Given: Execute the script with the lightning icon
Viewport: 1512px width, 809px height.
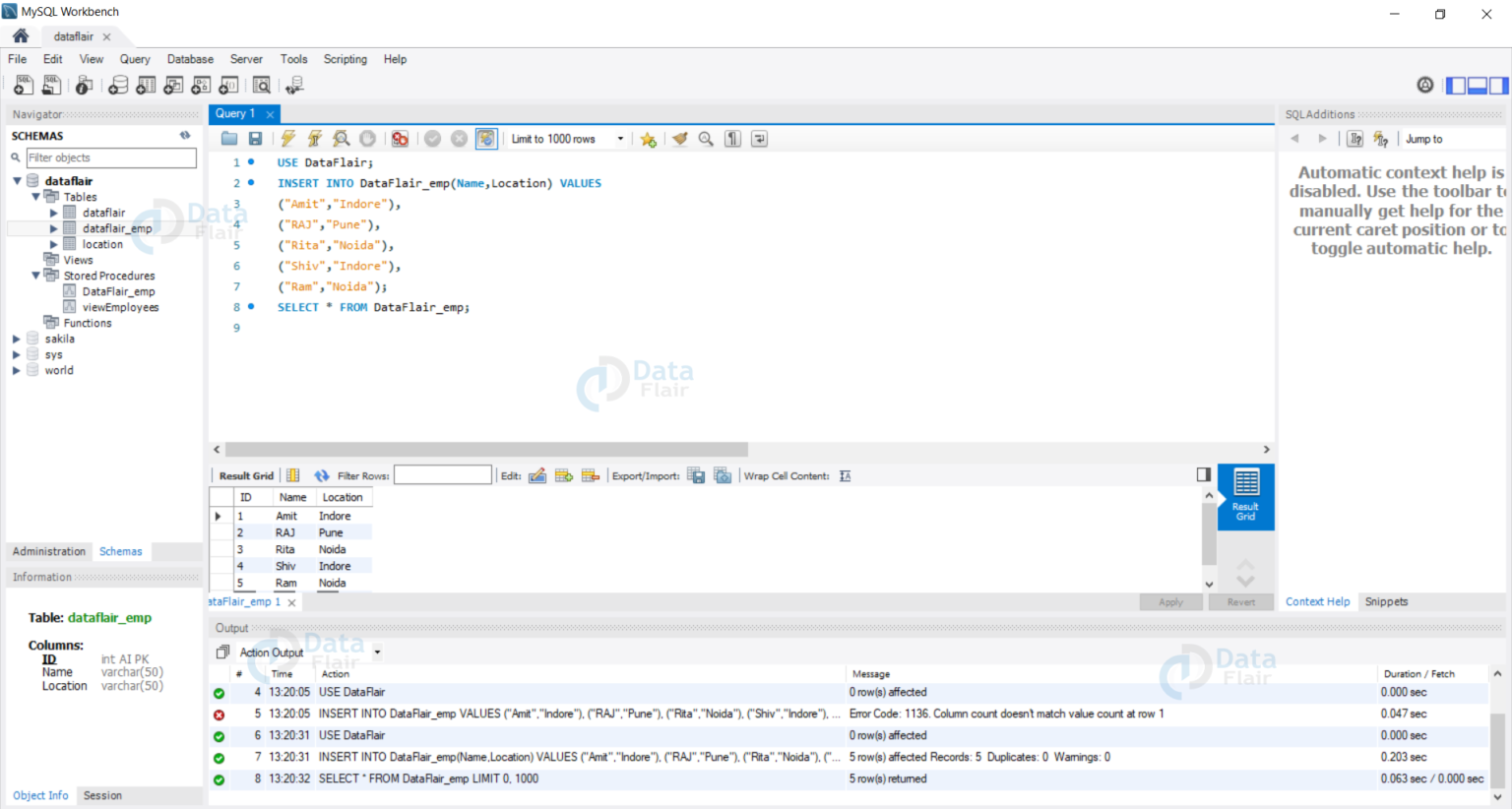Looking at the screenshot, I should point(288,139).
